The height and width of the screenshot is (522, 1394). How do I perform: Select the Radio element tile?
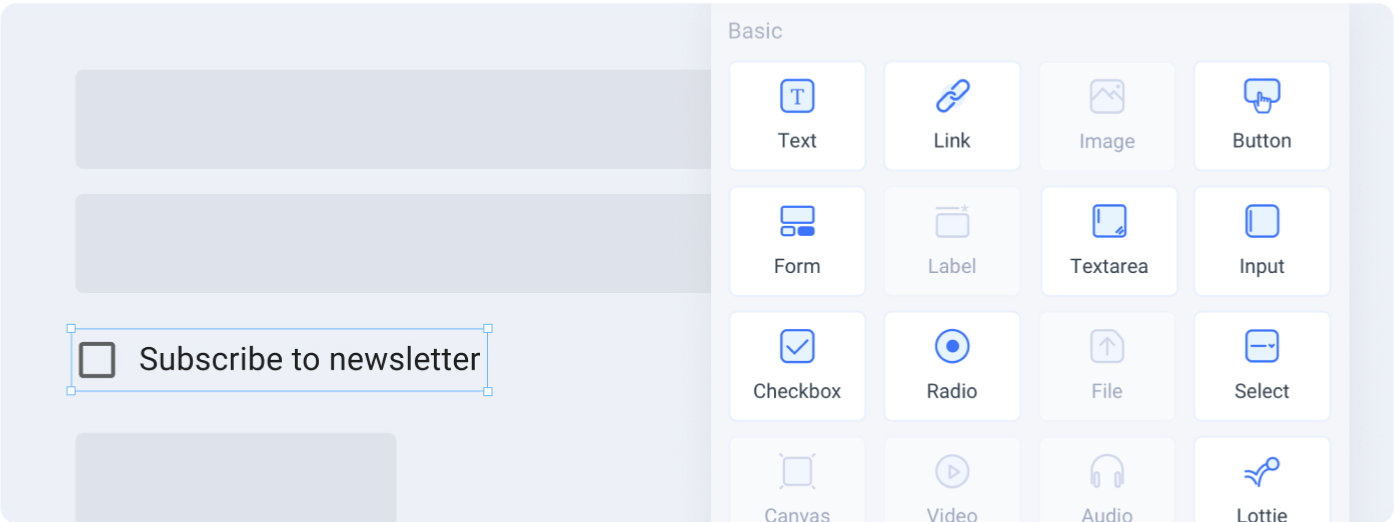click(x=952, y=366)
